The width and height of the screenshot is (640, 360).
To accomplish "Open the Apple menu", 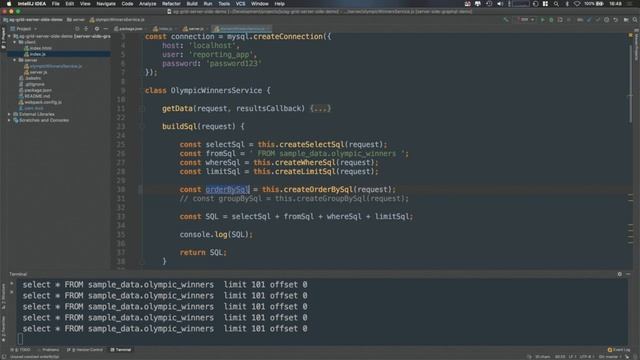I will pos(9,4).
